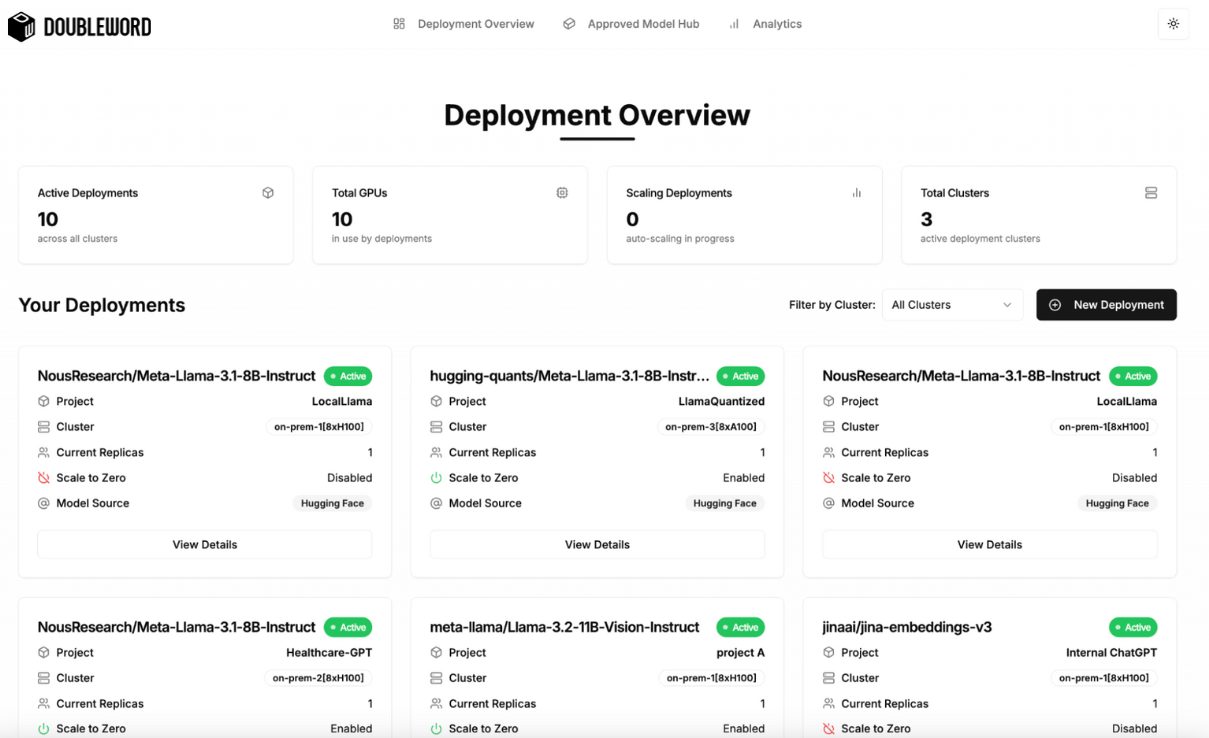The height and width of the screenshot is (738, 1209).
Task: Click the Scale to Zero power icon on LlamaQuantized card
Action: tap(435, 477)
